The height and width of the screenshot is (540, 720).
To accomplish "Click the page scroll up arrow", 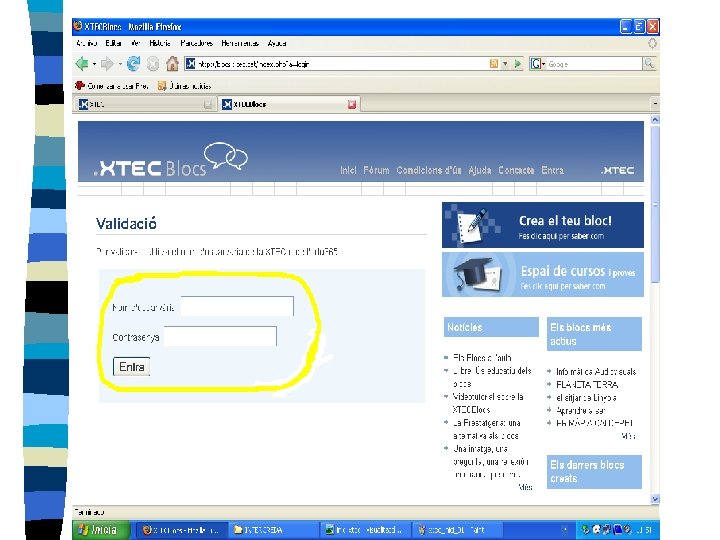I will point(655,120).
